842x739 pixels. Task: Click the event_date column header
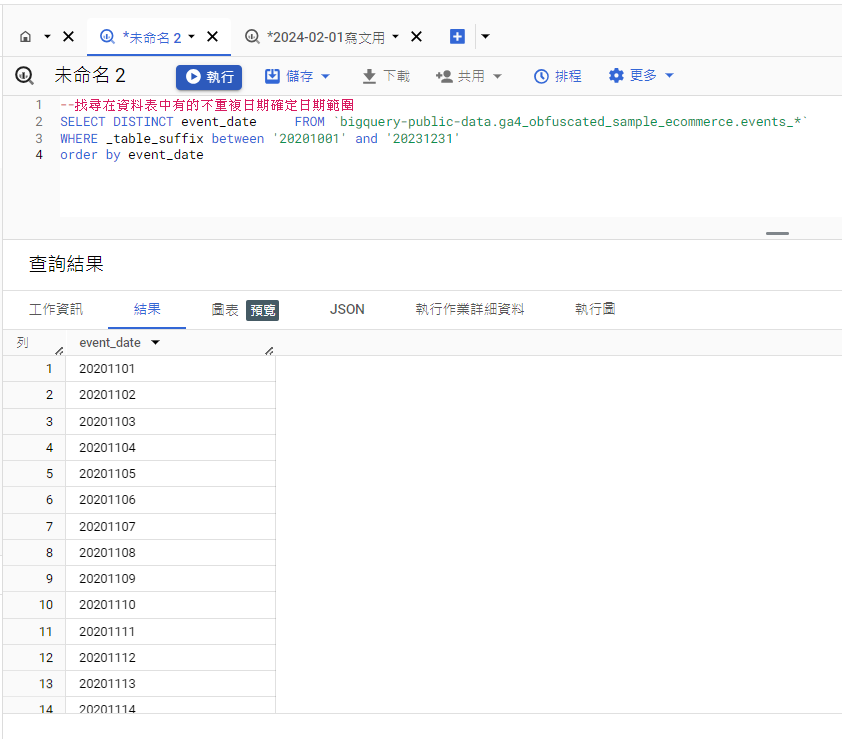pos(110,343)
